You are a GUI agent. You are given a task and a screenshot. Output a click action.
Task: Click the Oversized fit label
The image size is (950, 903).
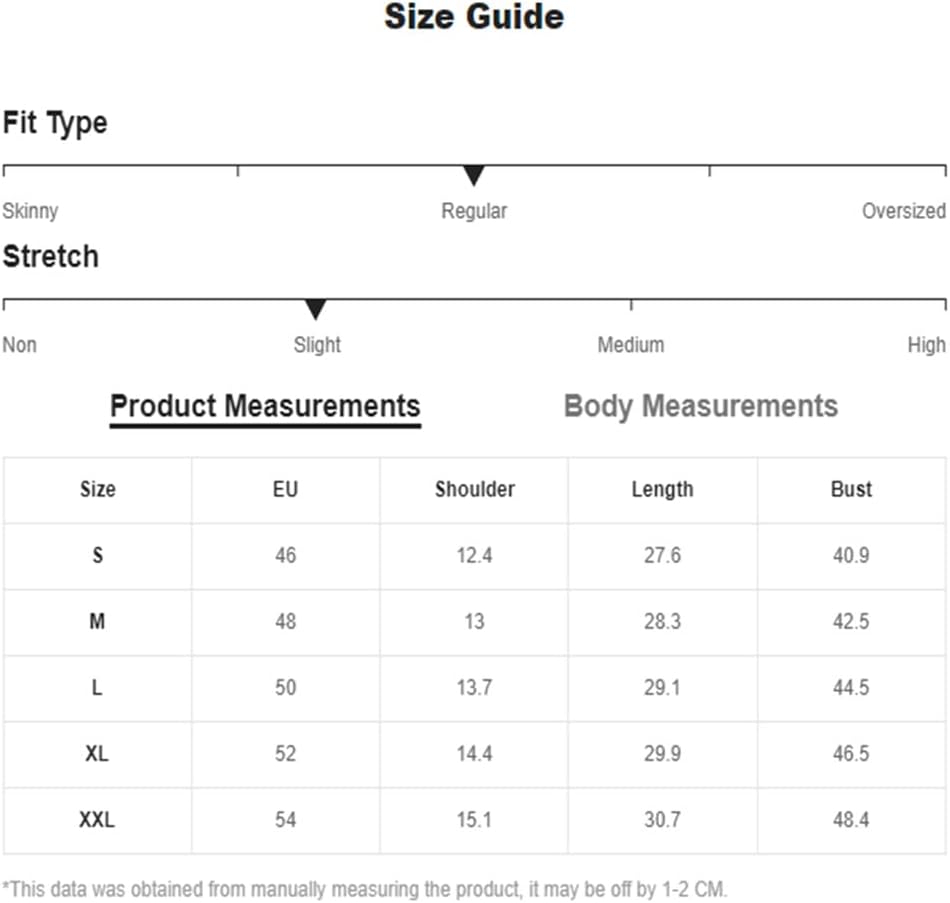[904, 211]
